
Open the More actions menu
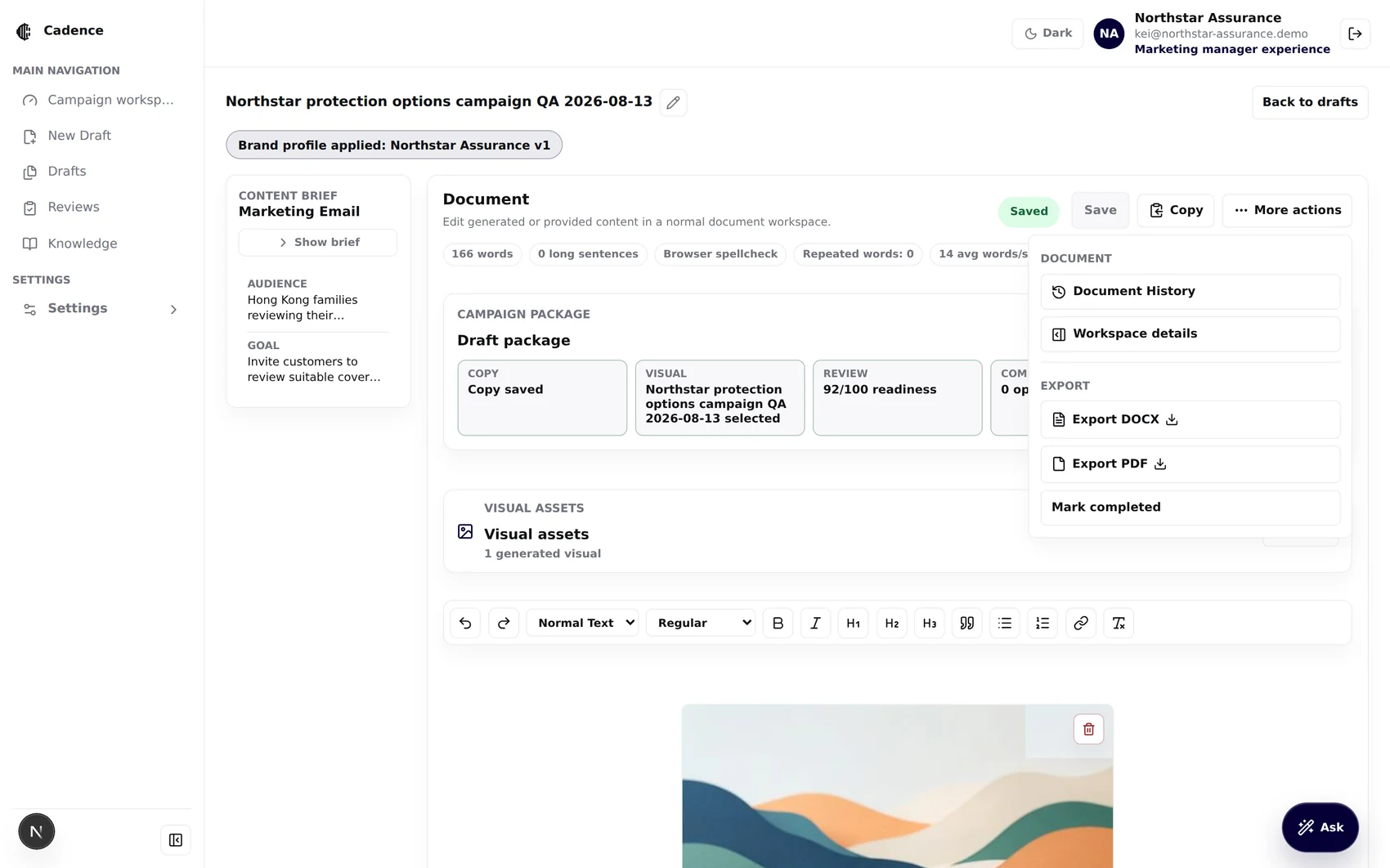pos(1287,210)
